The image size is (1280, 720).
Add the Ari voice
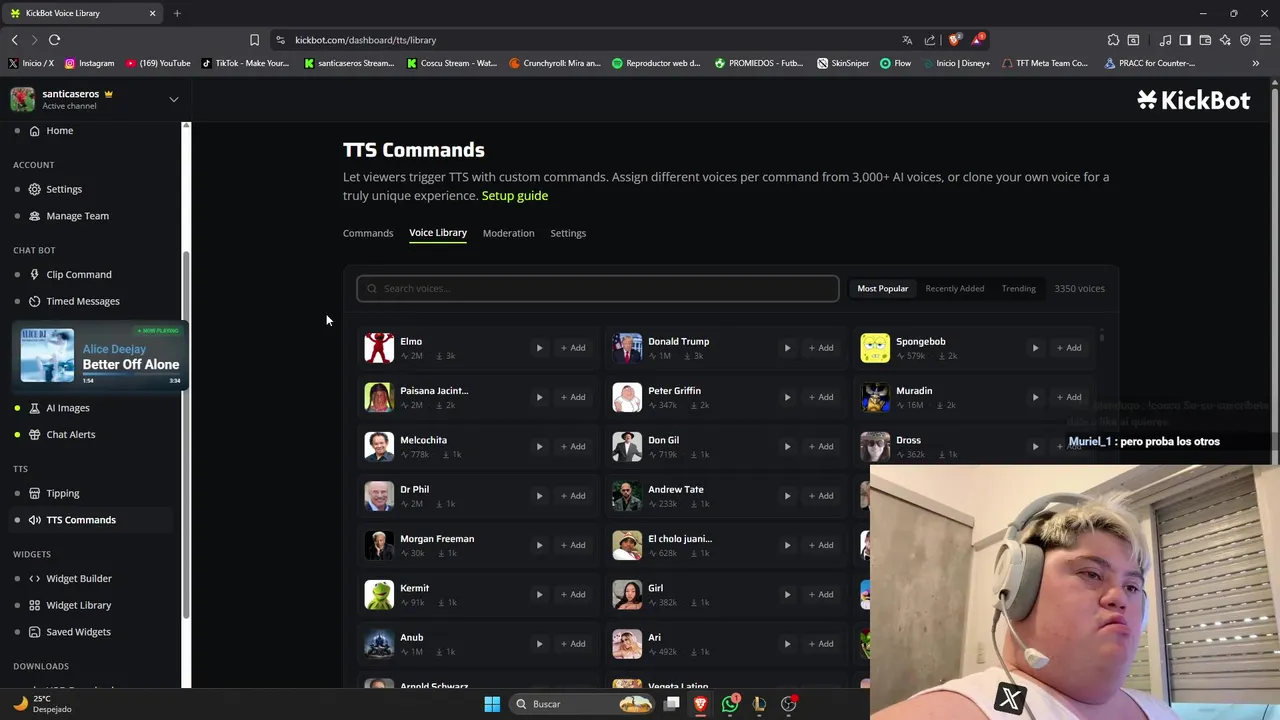click(821, 644)
